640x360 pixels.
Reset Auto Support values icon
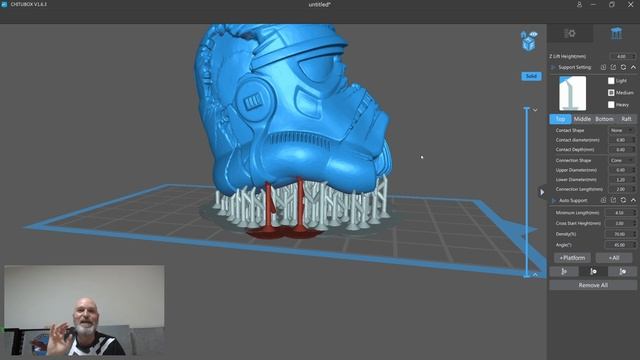click(x=623, y=200)
